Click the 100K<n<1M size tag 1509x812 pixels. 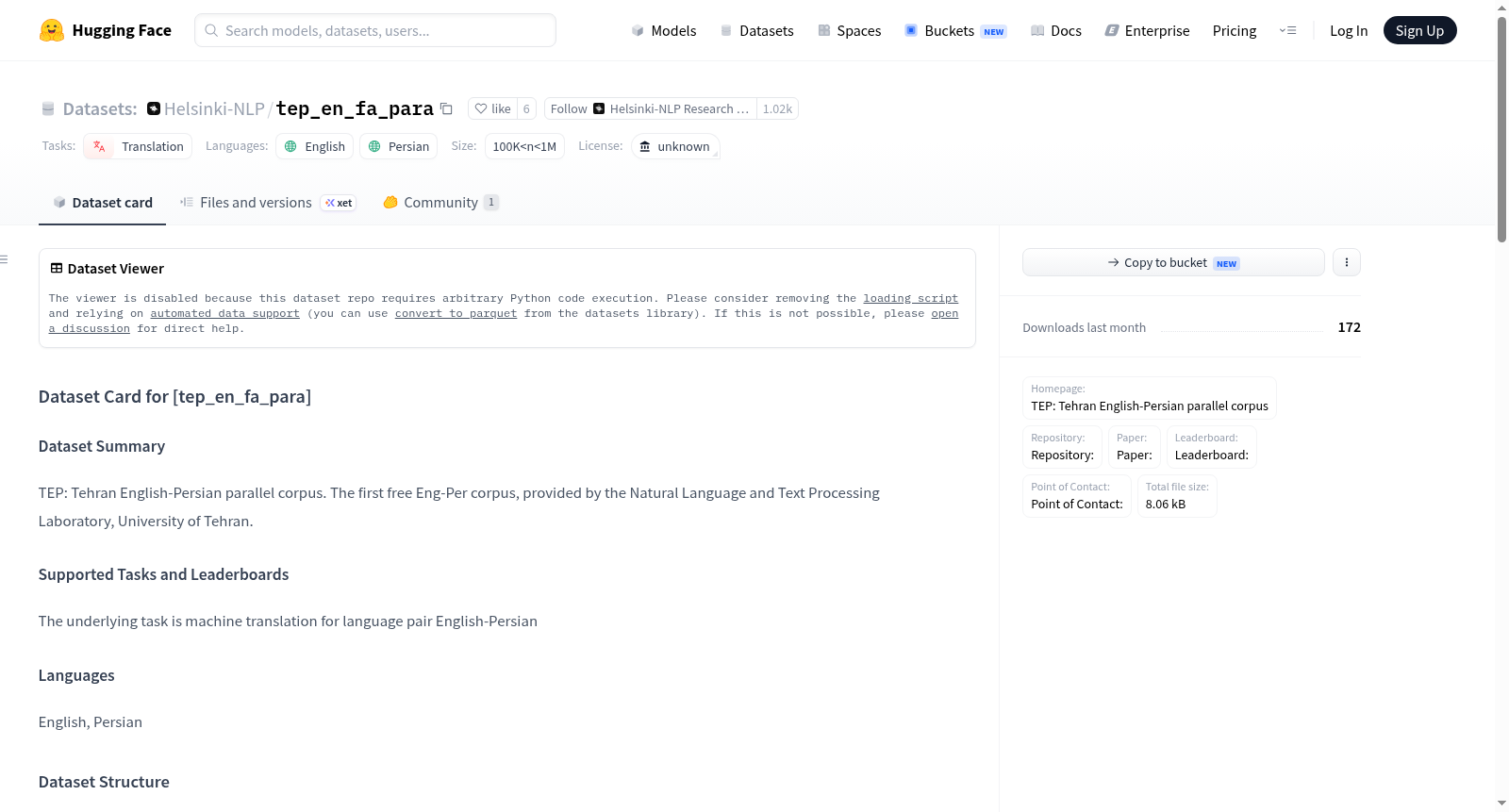click(x=524, y=146)
